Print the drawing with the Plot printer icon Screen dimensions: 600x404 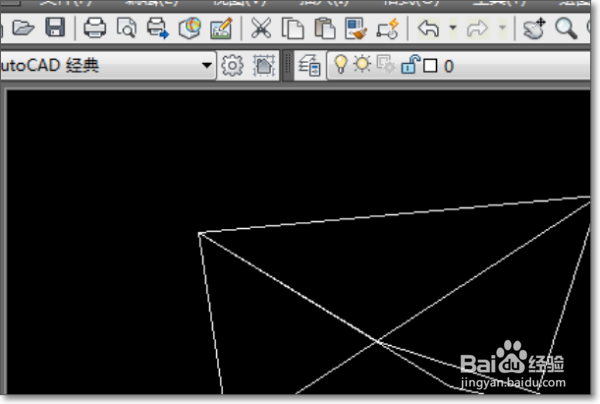95,28
